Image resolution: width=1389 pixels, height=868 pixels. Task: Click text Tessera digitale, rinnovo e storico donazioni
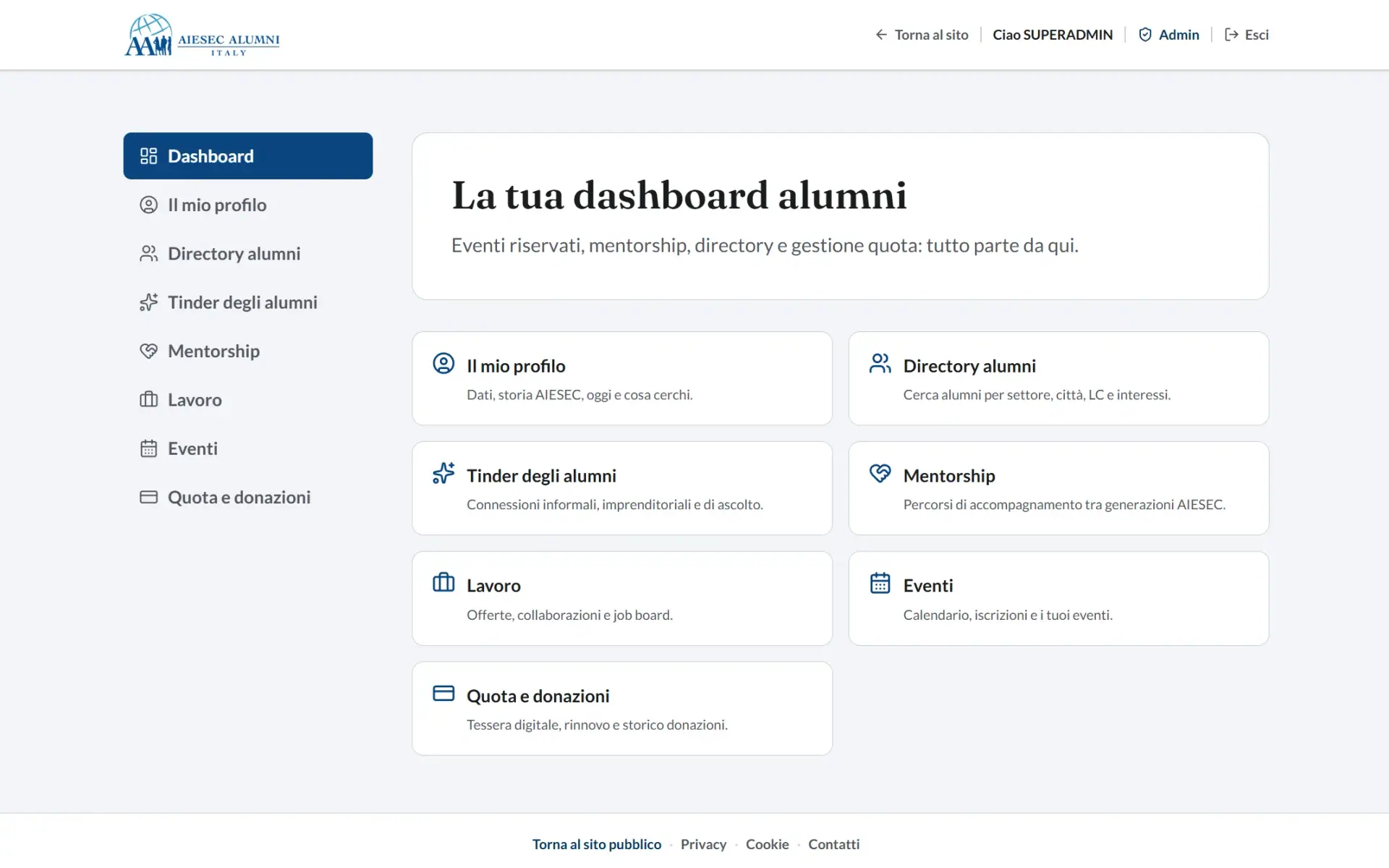point(597,725)
